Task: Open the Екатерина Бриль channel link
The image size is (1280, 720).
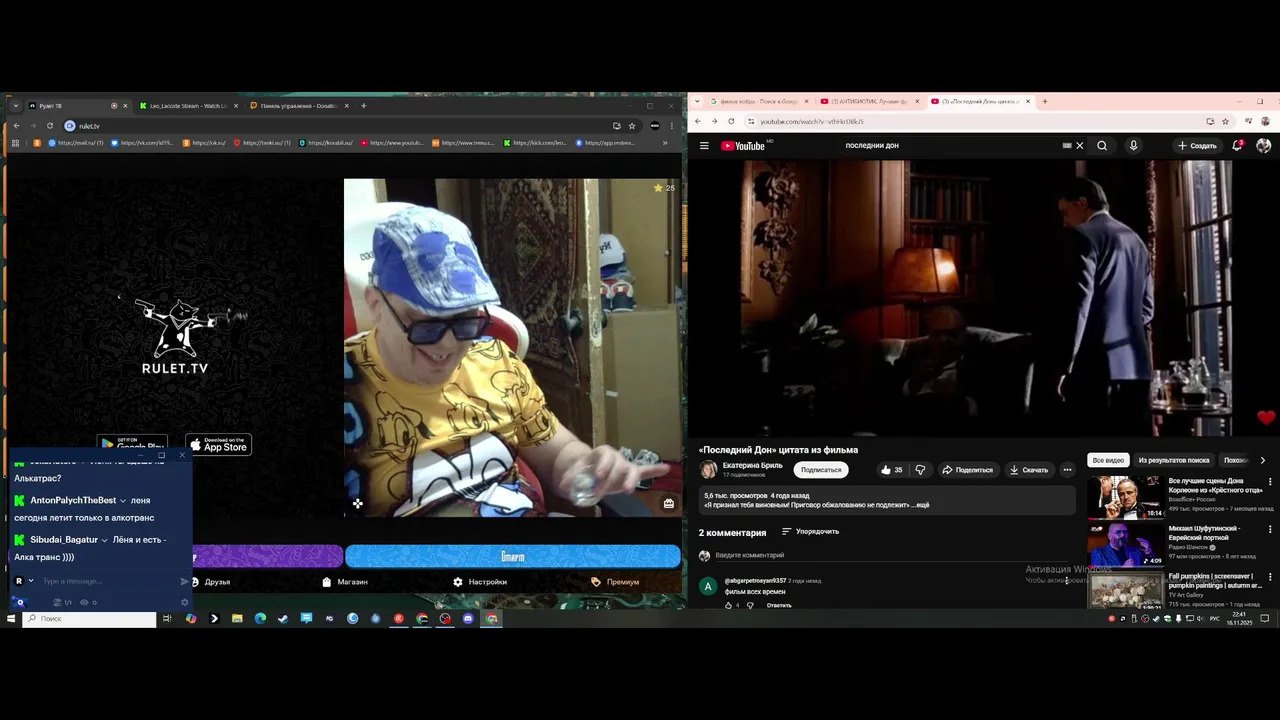Action: (x=753, y=465)
